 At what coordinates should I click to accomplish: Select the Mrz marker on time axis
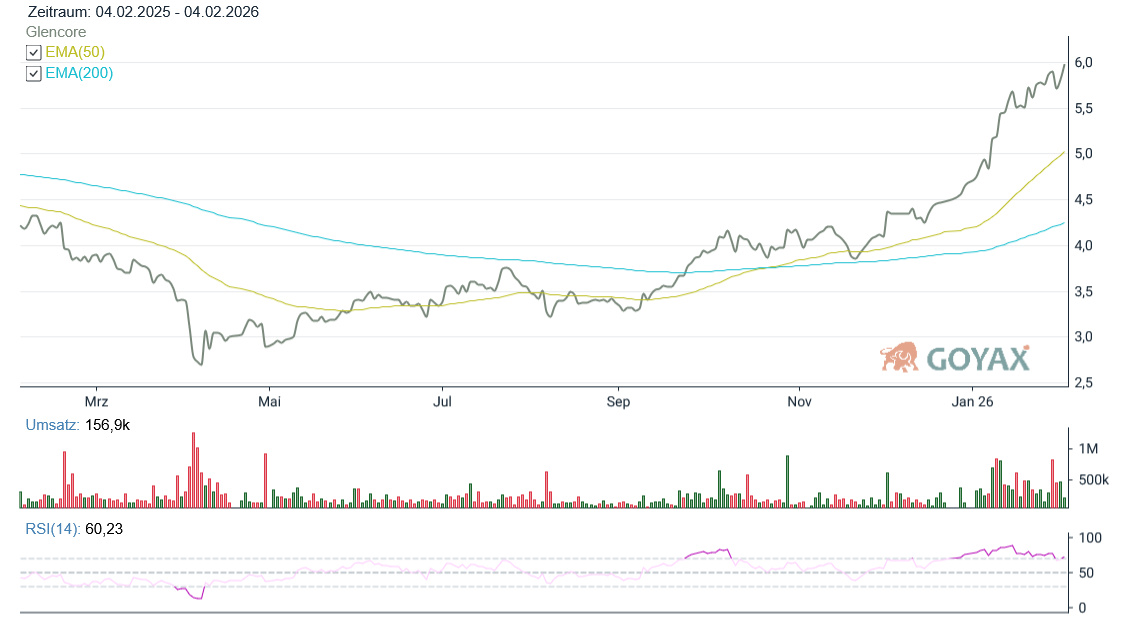[x=96, y=401]
